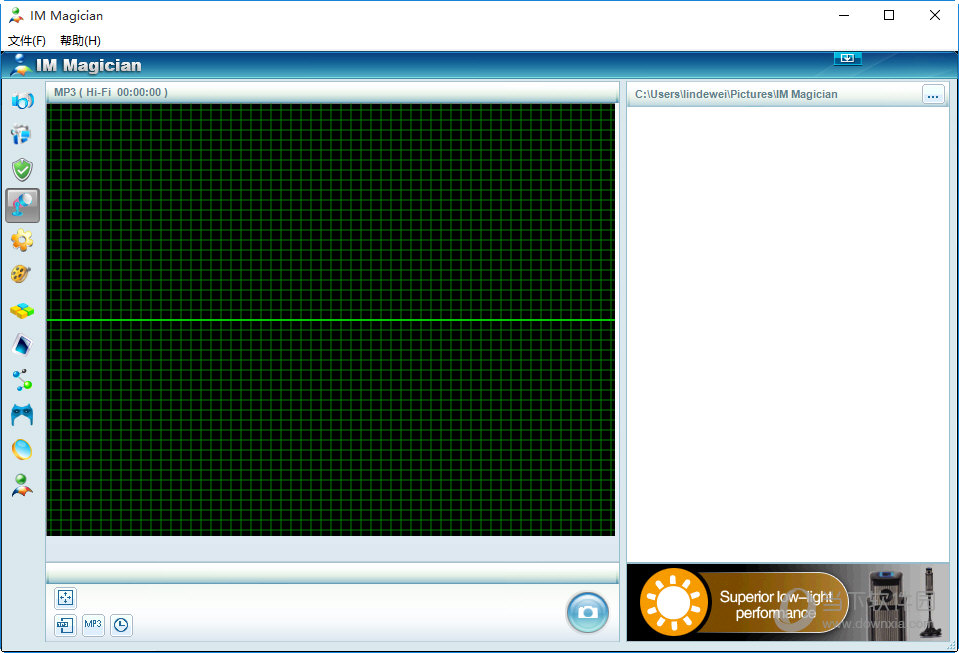Open the 文件(F) menu
Viewport: 959px width, 653px height.
pos(27,40)
